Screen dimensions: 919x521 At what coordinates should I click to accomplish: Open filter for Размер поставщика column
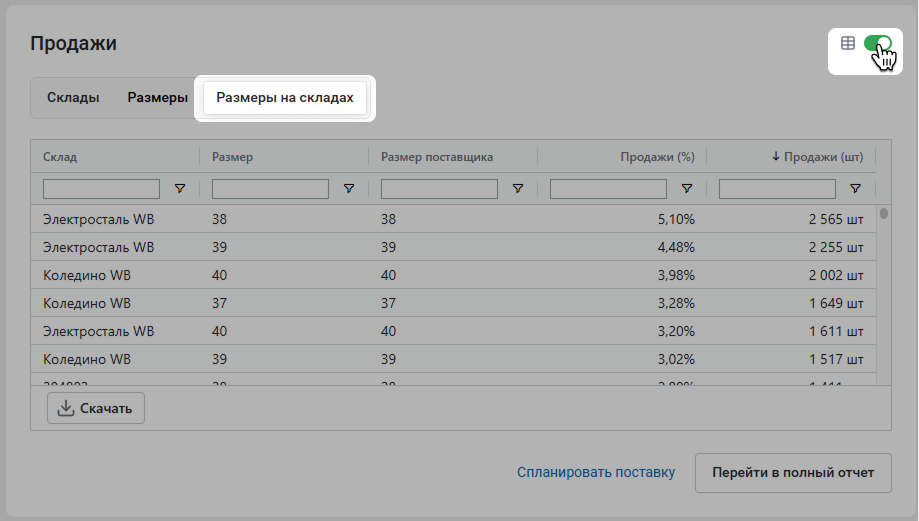coord(518,189)
